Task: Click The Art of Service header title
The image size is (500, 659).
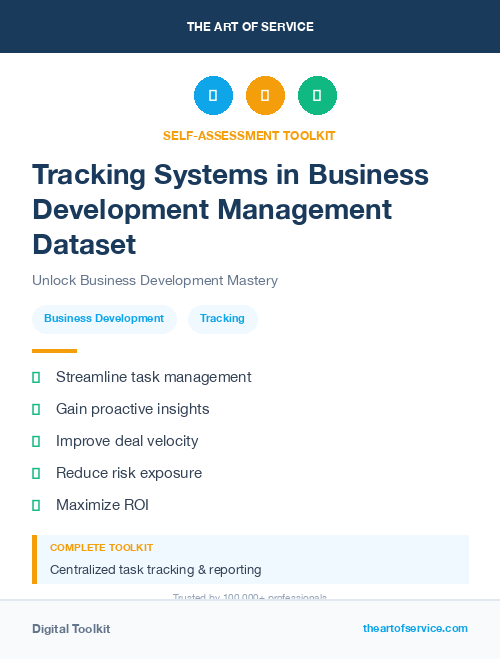Action: (250, 27)
